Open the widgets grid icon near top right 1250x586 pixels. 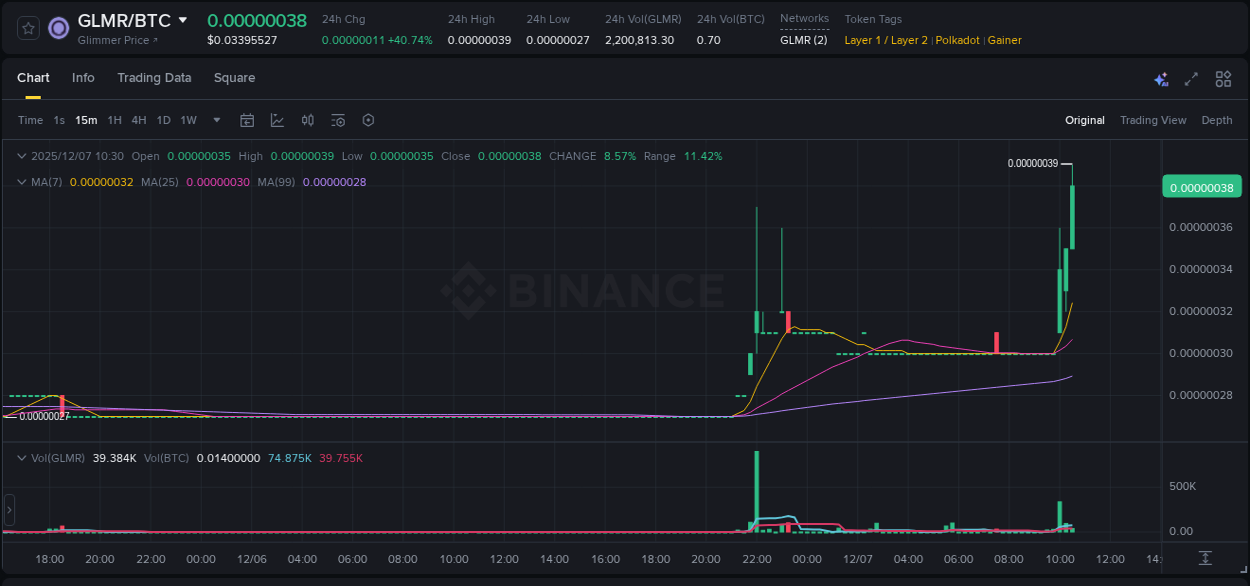[x=1222, y=78]
